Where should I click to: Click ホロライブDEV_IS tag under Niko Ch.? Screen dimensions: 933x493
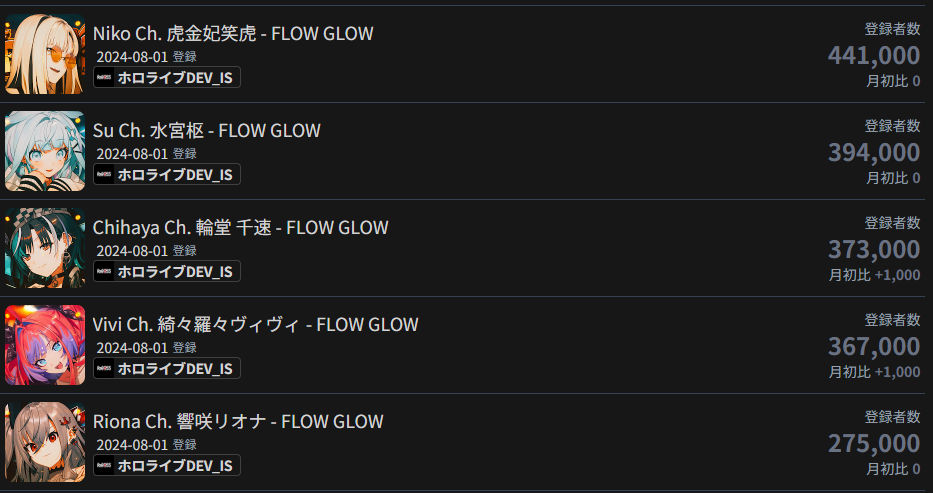(x=167, y=77)
